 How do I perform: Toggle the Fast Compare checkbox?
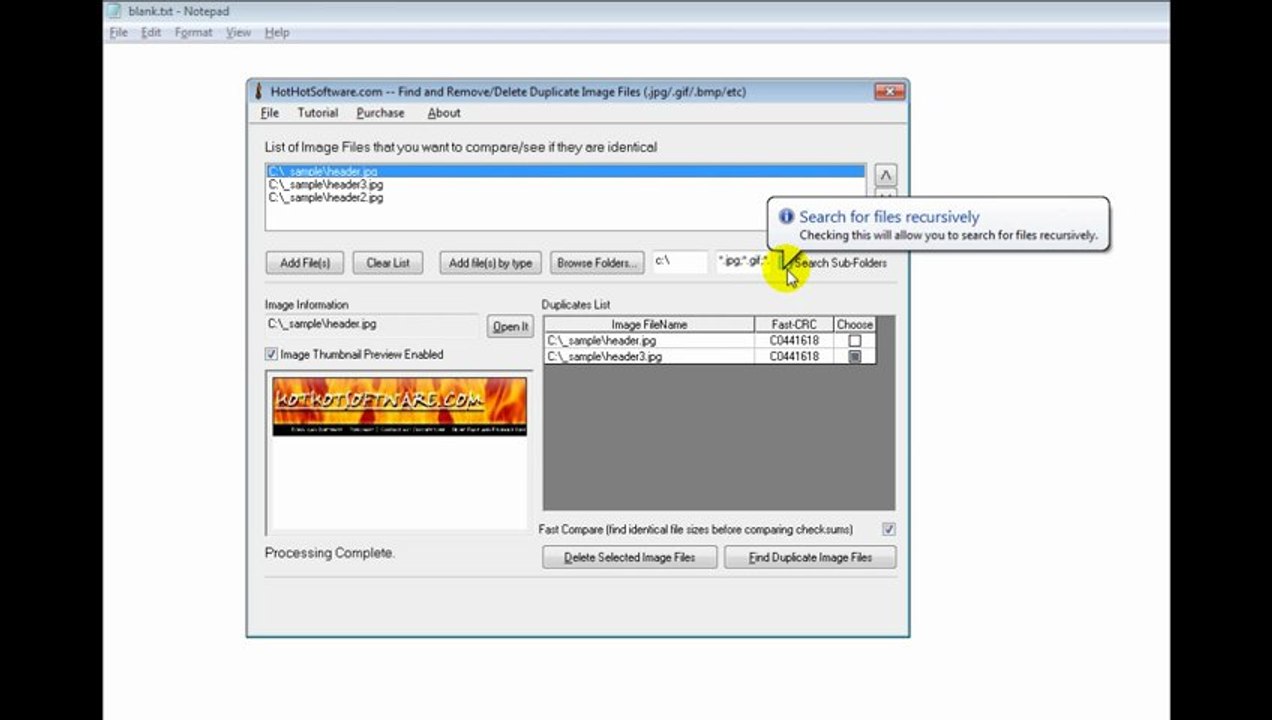[889, 529]
